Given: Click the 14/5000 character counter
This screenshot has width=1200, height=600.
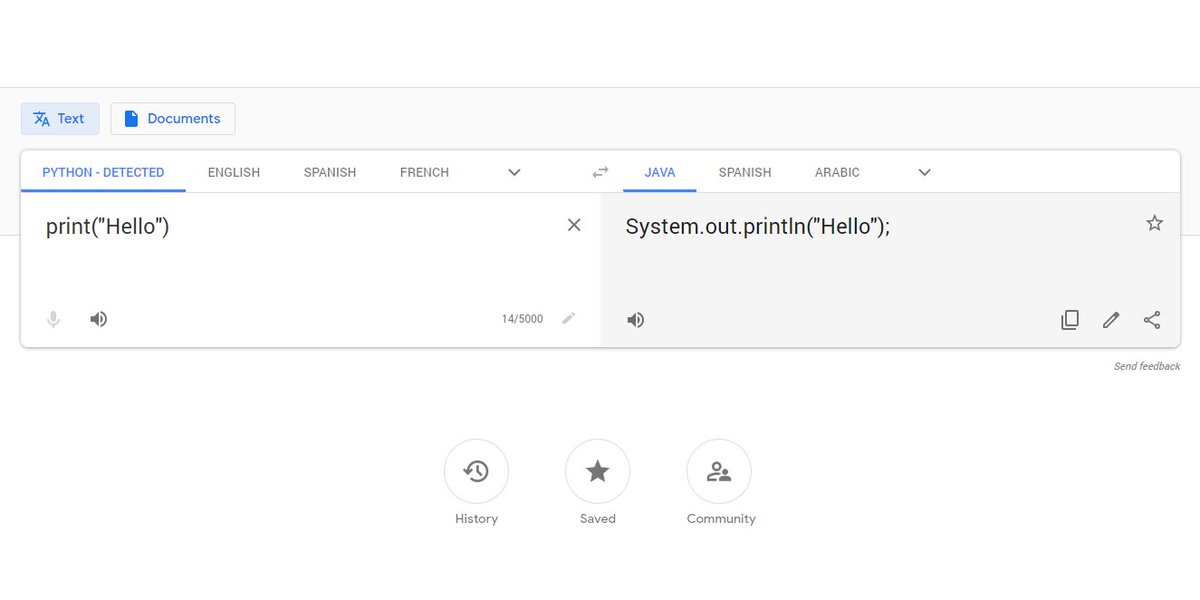Looking at the screenshot, I should click(x=522, y=319).
